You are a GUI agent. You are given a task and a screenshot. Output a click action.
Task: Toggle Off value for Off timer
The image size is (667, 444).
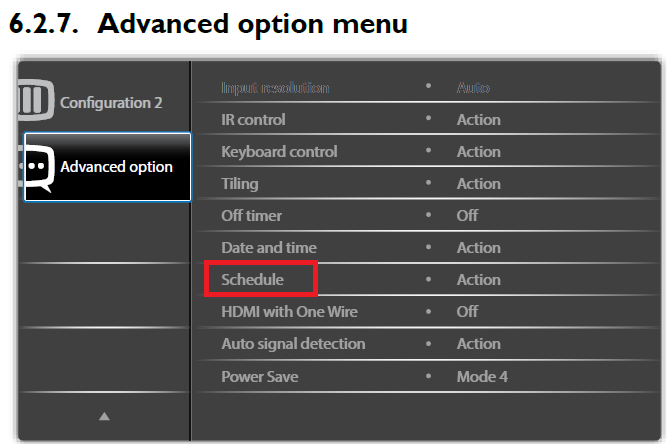468,216
